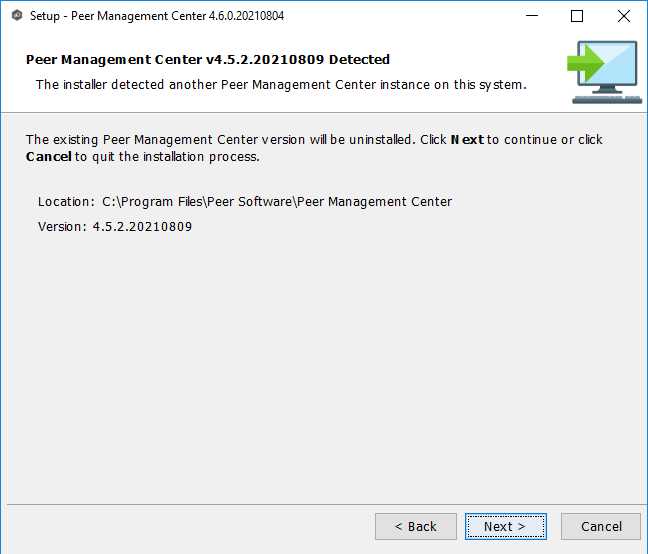Click the horizontal separator above the buttons
The image size is (648, 554).
pos(324,501)
